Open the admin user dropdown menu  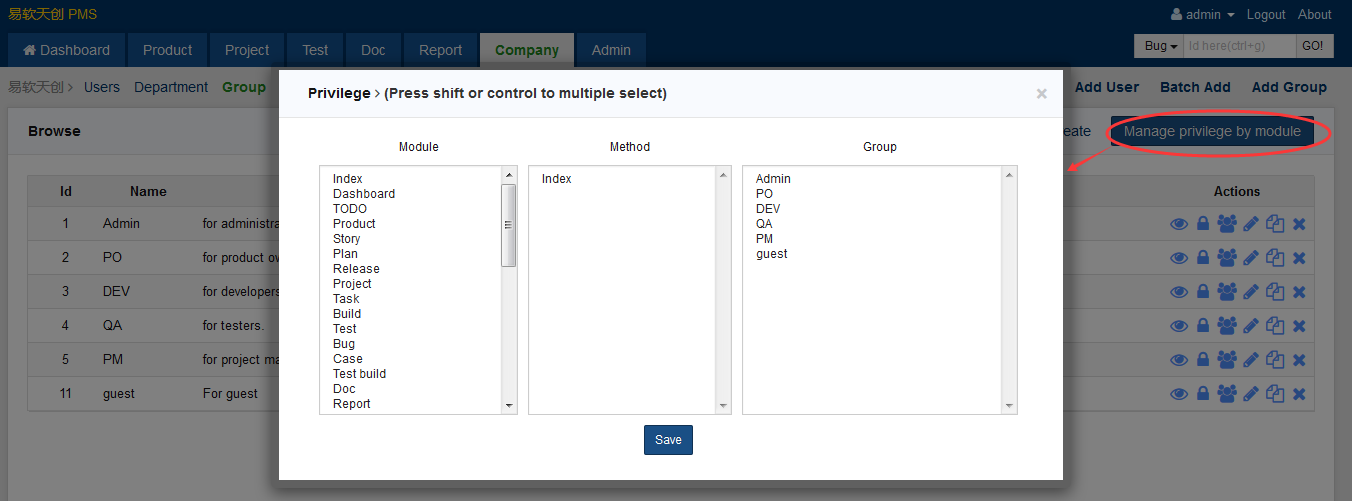(1202, 15)
